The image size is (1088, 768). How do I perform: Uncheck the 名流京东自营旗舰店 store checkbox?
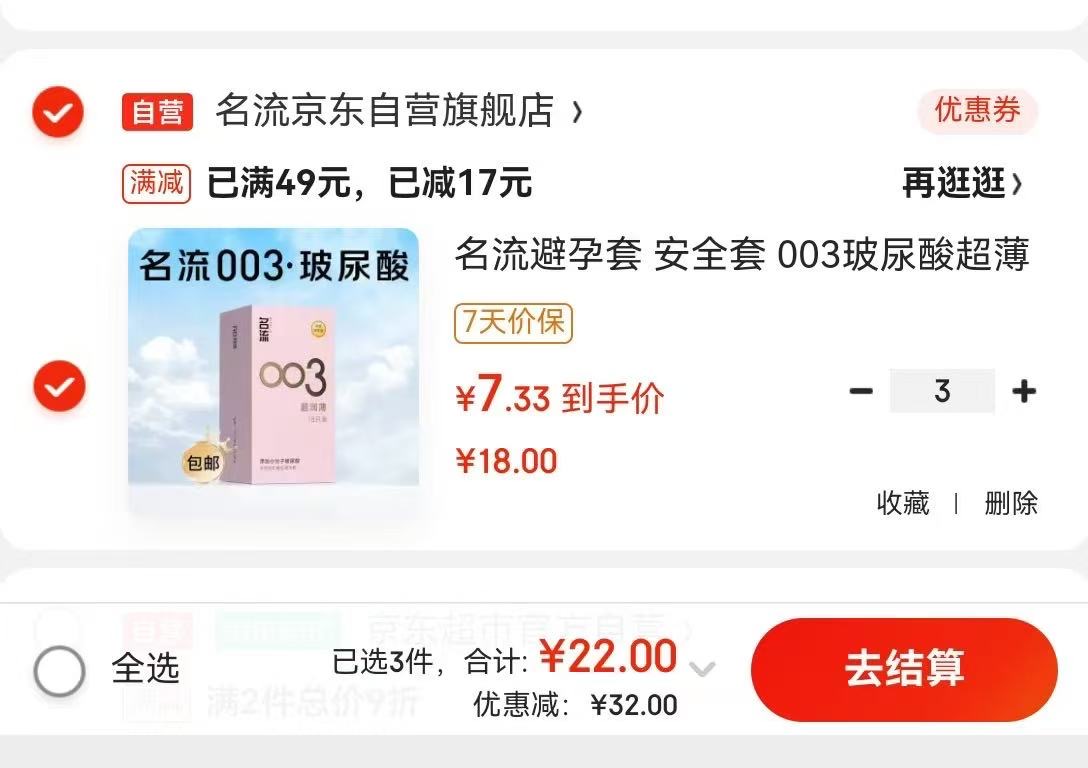(58, 111)
